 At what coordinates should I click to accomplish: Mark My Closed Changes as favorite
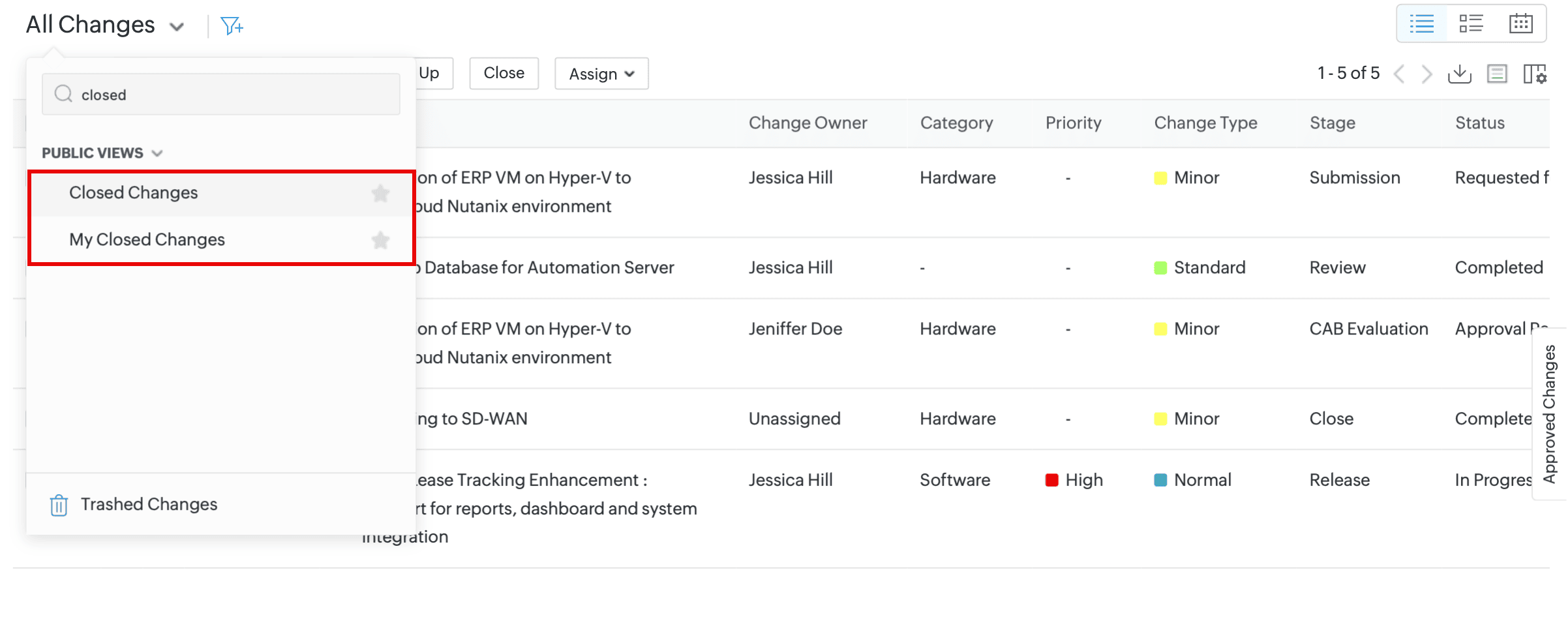pos(380,240)
